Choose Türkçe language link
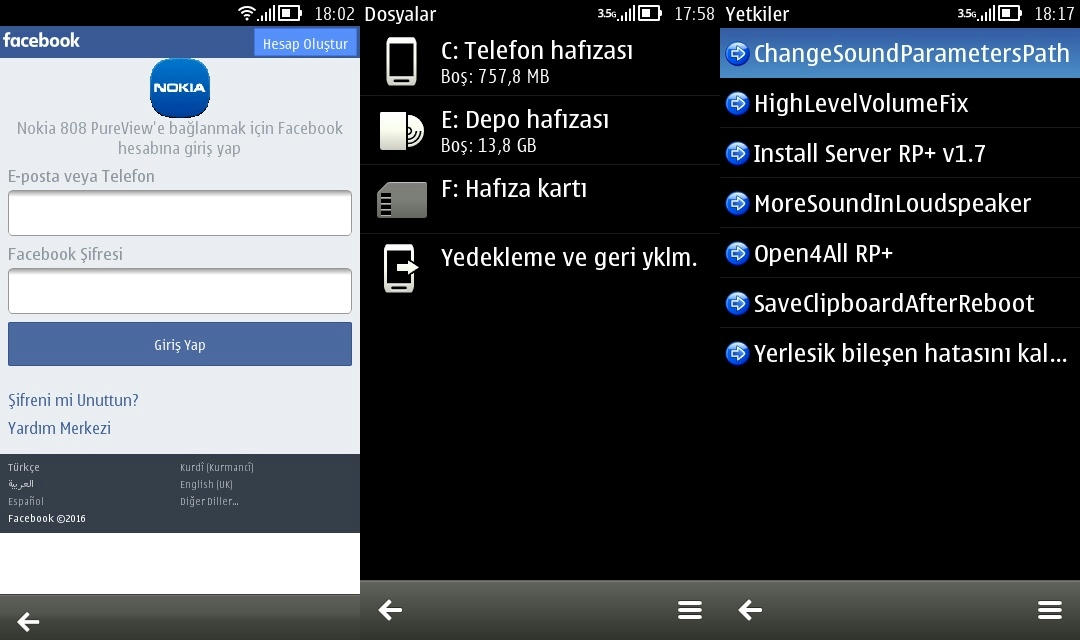The width and height of the screenshot is (1080, 640). (x=24, y=467)
